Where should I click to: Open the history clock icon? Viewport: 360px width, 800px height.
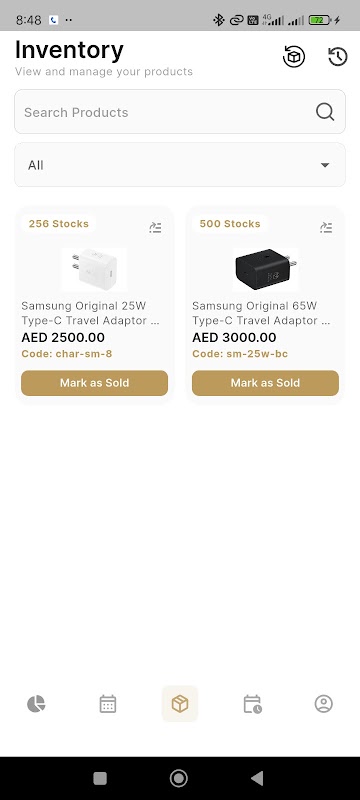338,56
